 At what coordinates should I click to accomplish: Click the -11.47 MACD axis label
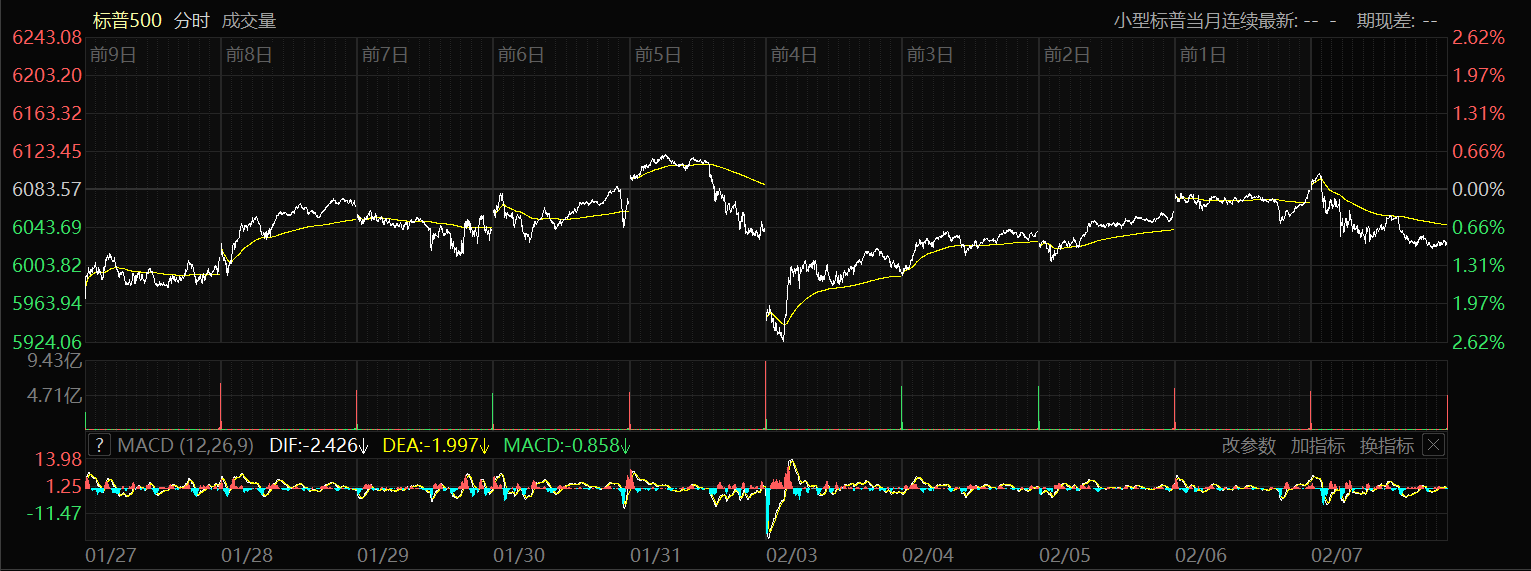tap(54, 512)
